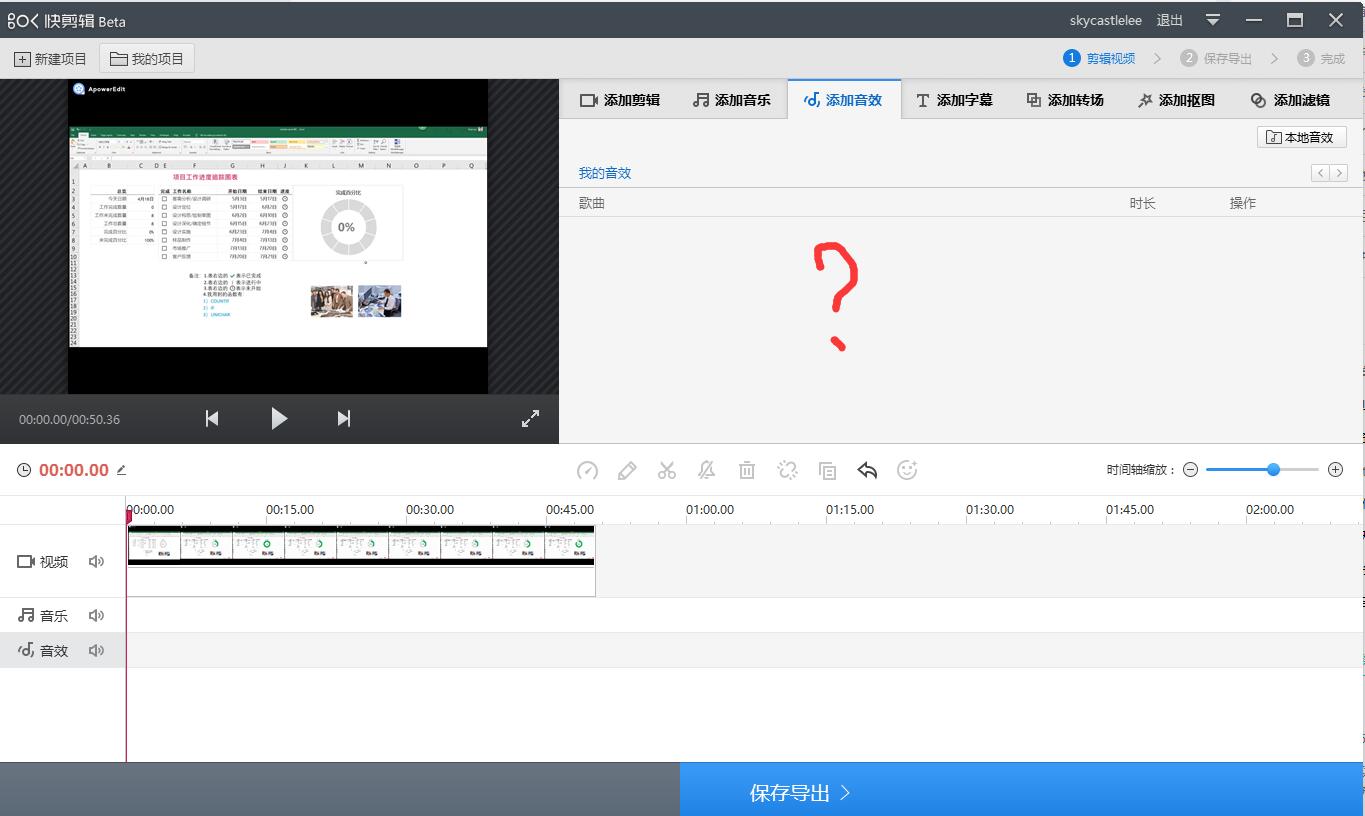Click the copy clip icon
Screen dimensions: 1365x816
pos(827,470)
